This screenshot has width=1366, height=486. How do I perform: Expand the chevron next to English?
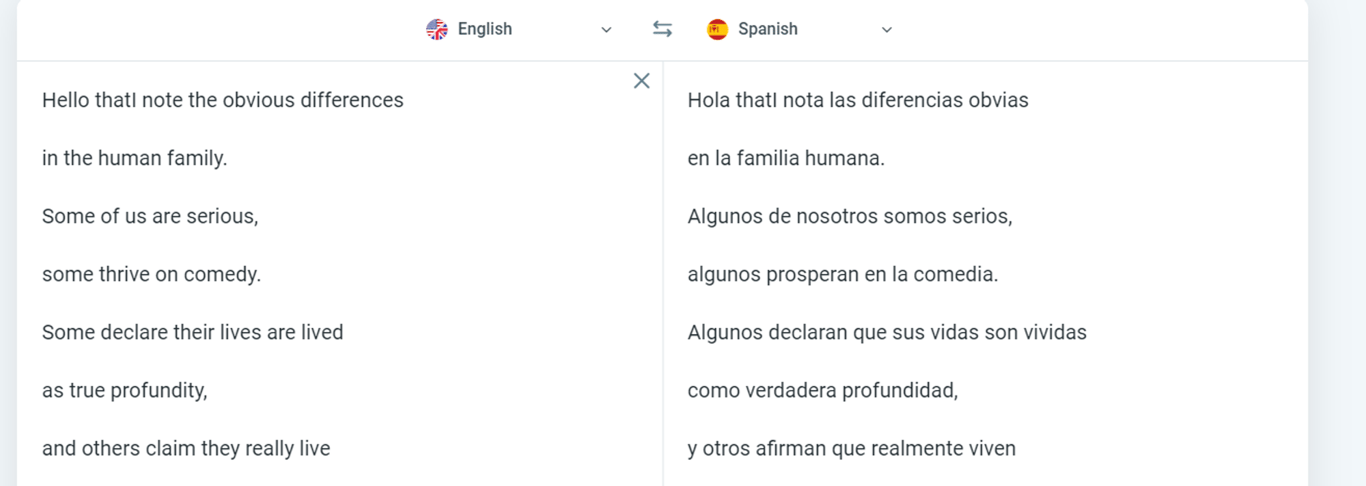tap(606, 30)
